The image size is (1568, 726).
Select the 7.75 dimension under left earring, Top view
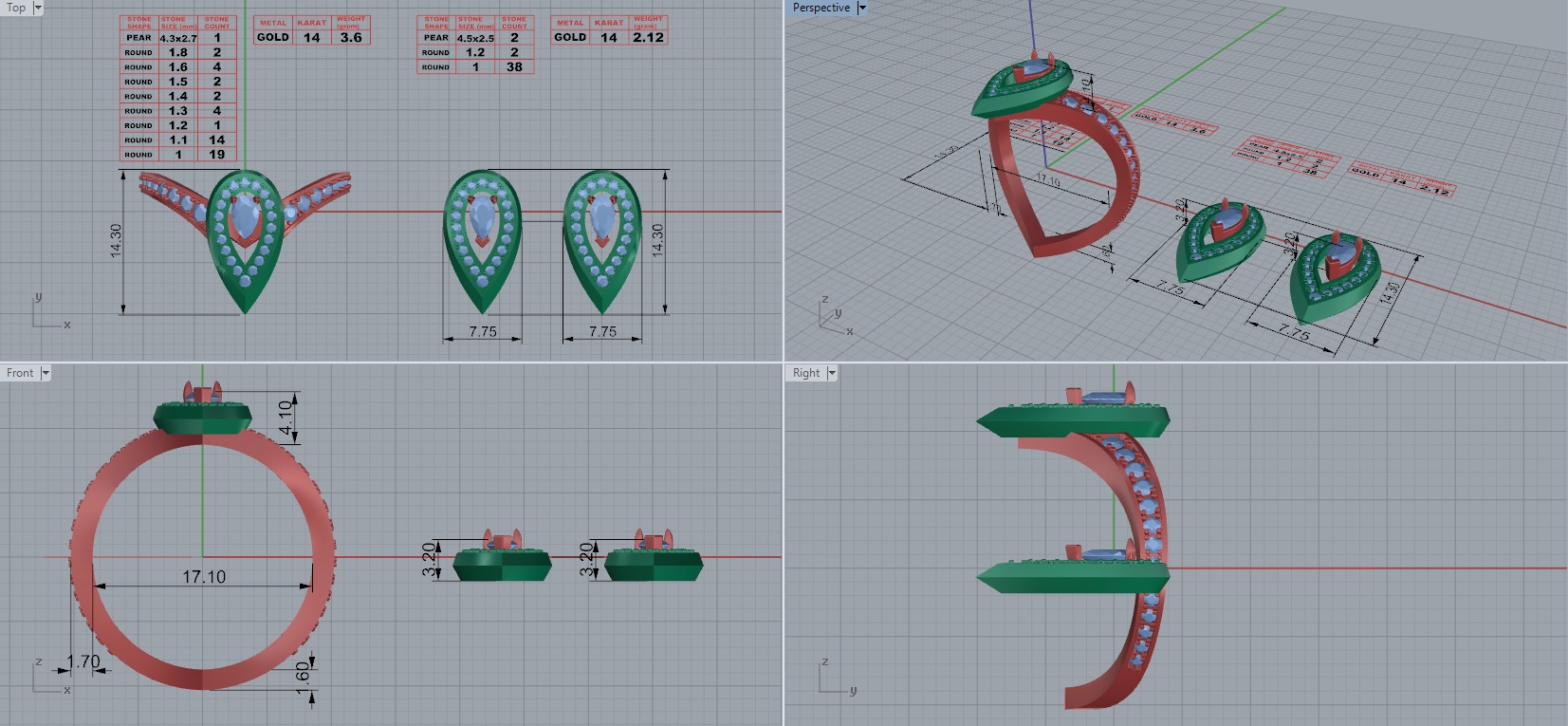pyautogui.click(x=483, y=332)
